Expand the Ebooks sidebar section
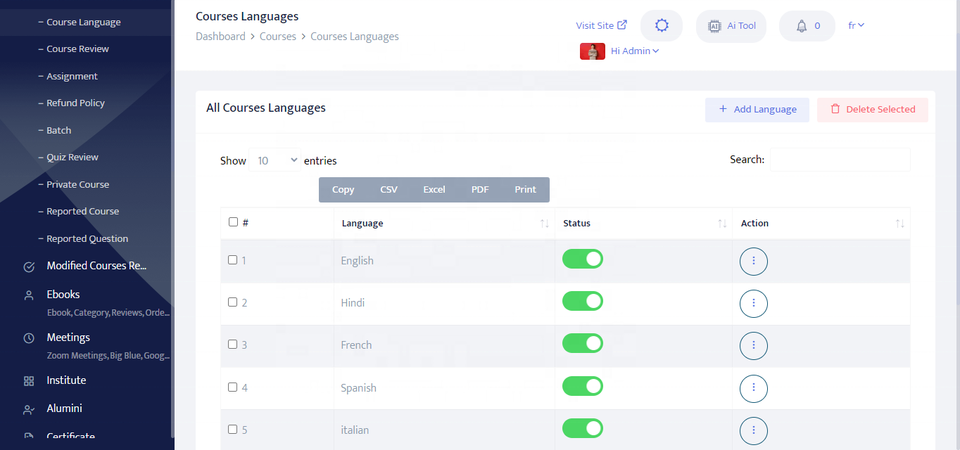This screenshot has width=960, height=450. pos(63,294)
